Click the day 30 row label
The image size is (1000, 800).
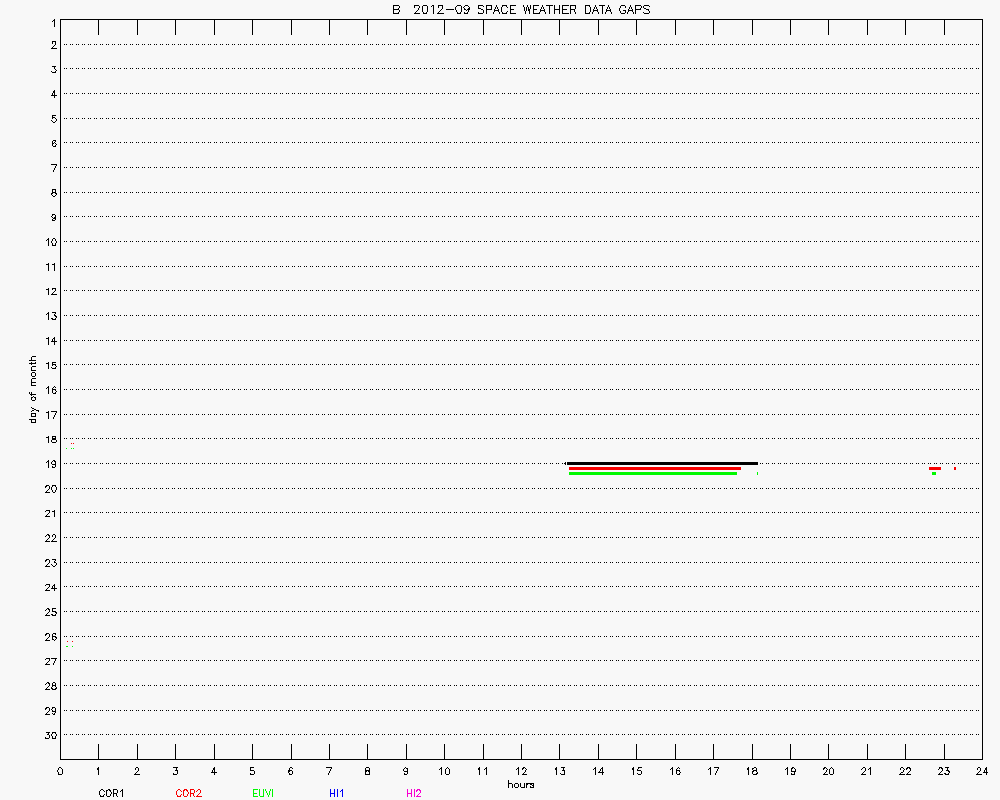pos(47,735)
